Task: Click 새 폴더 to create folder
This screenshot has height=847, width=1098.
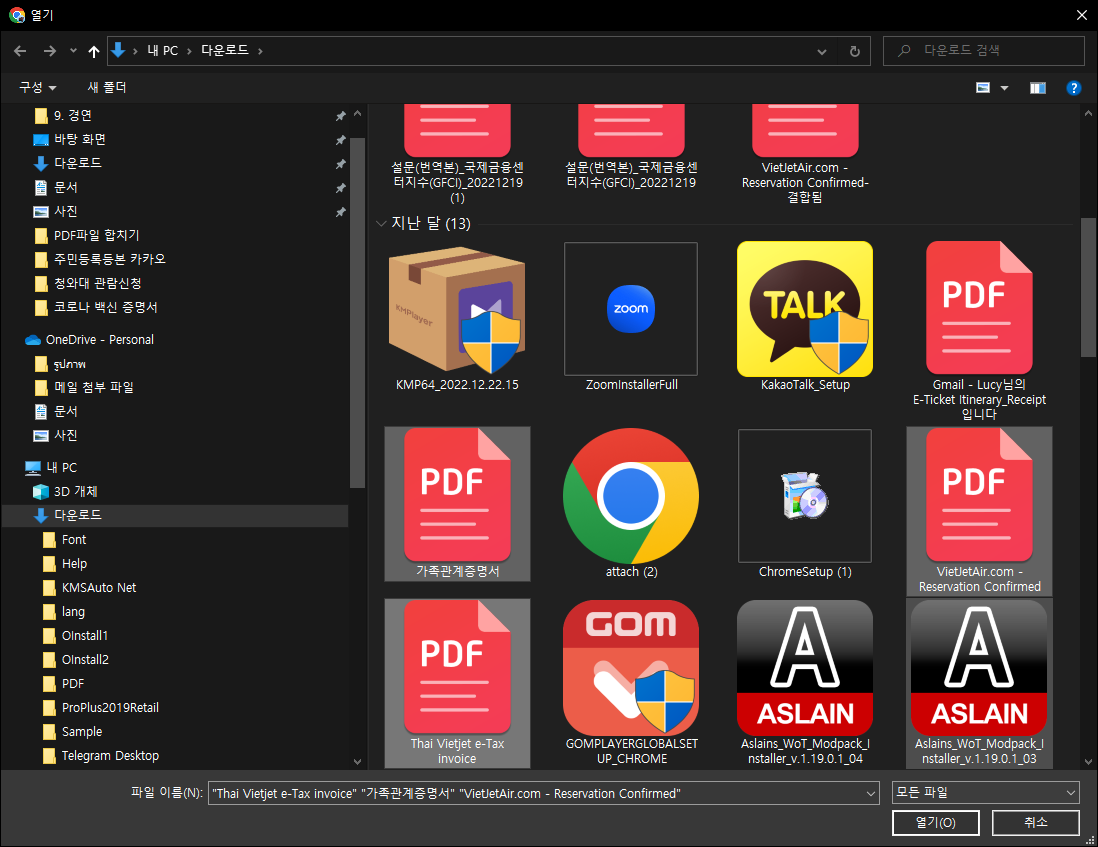Action: pos(106,88)
